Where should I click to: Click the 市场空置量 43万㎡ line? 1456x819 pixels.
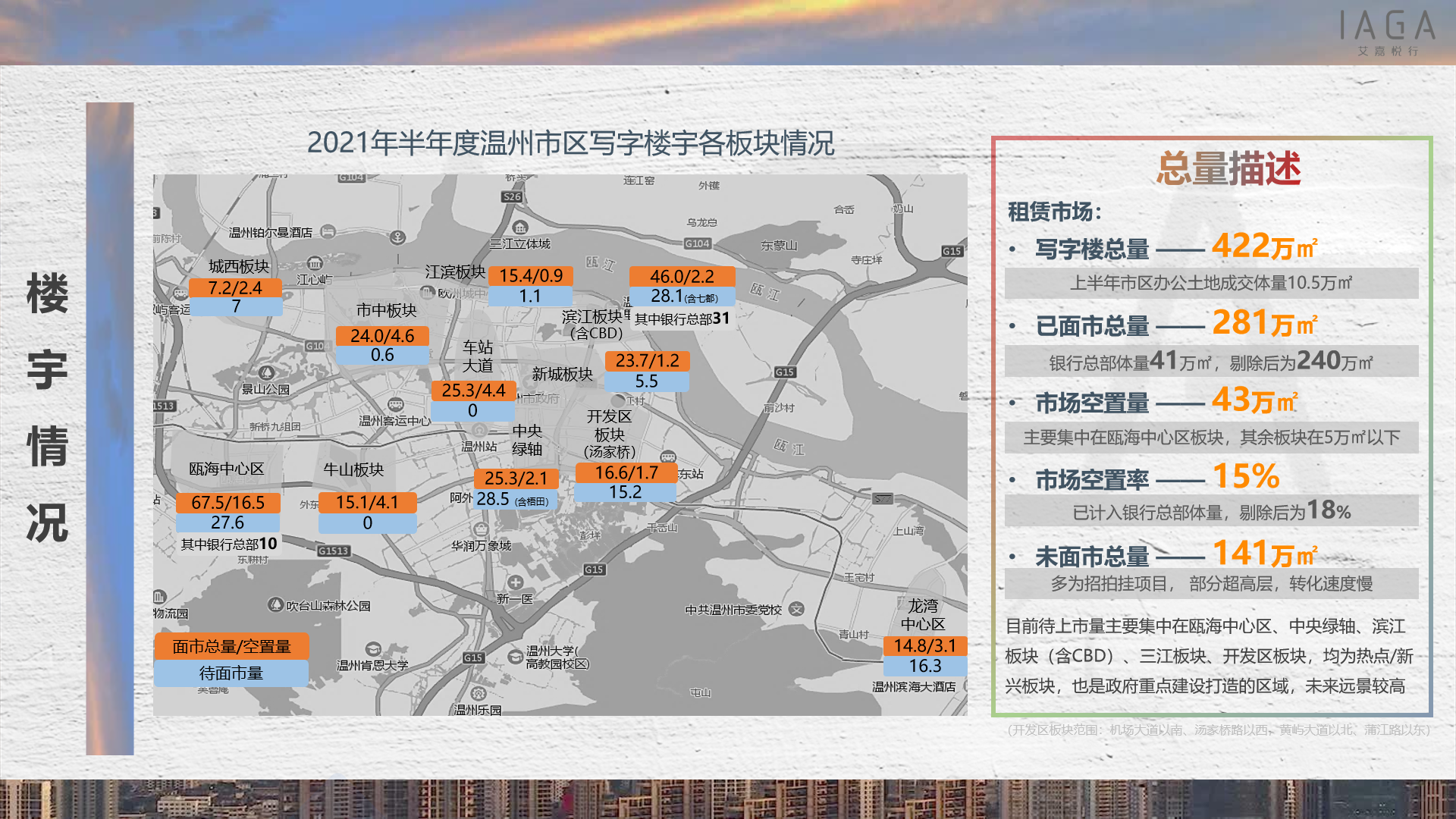click(1166, 401)
